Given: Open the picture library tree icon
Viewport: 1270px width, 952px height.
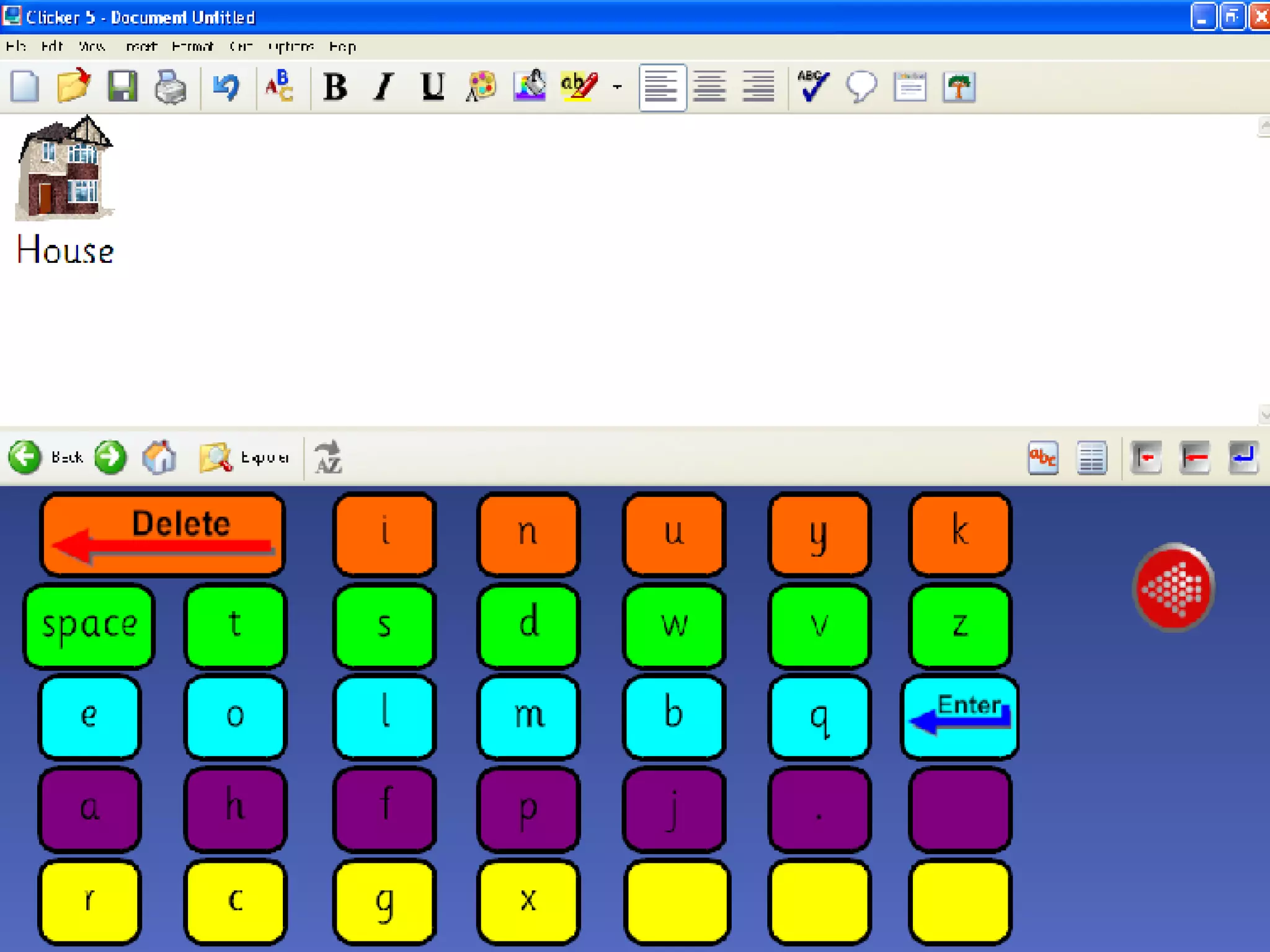Looking at the screenshot, I should pyautogui.click(x=959, y=86).
